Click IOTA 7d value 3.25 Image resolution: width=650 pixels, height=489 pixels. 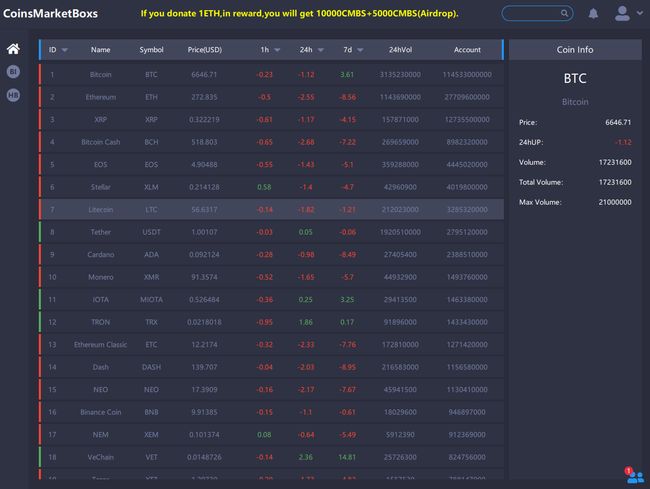(x=347, y=299)
